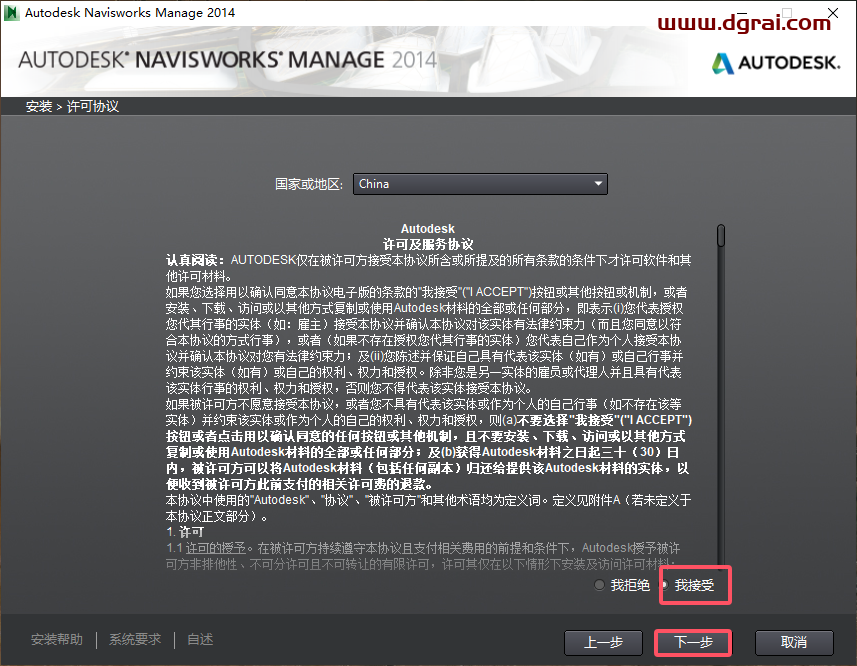Open the 系统要求 system requirements link

[x=135, y=639]
